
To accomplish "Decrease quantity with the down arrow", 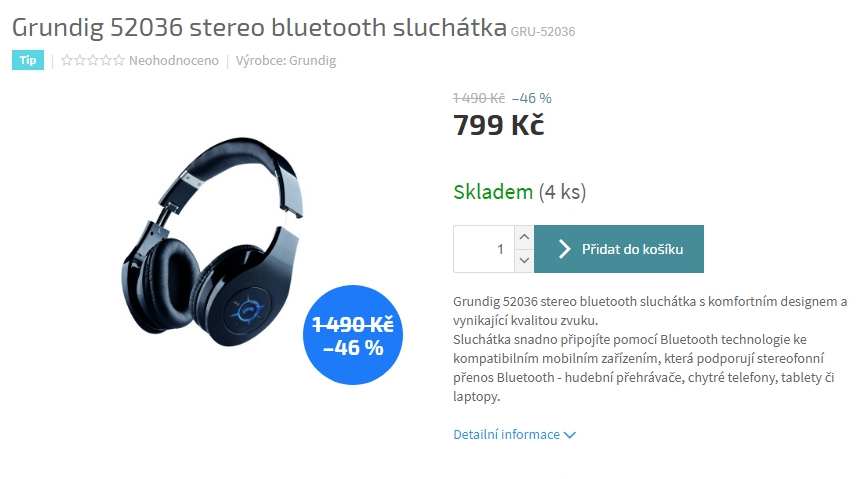I will click(524, 260).
